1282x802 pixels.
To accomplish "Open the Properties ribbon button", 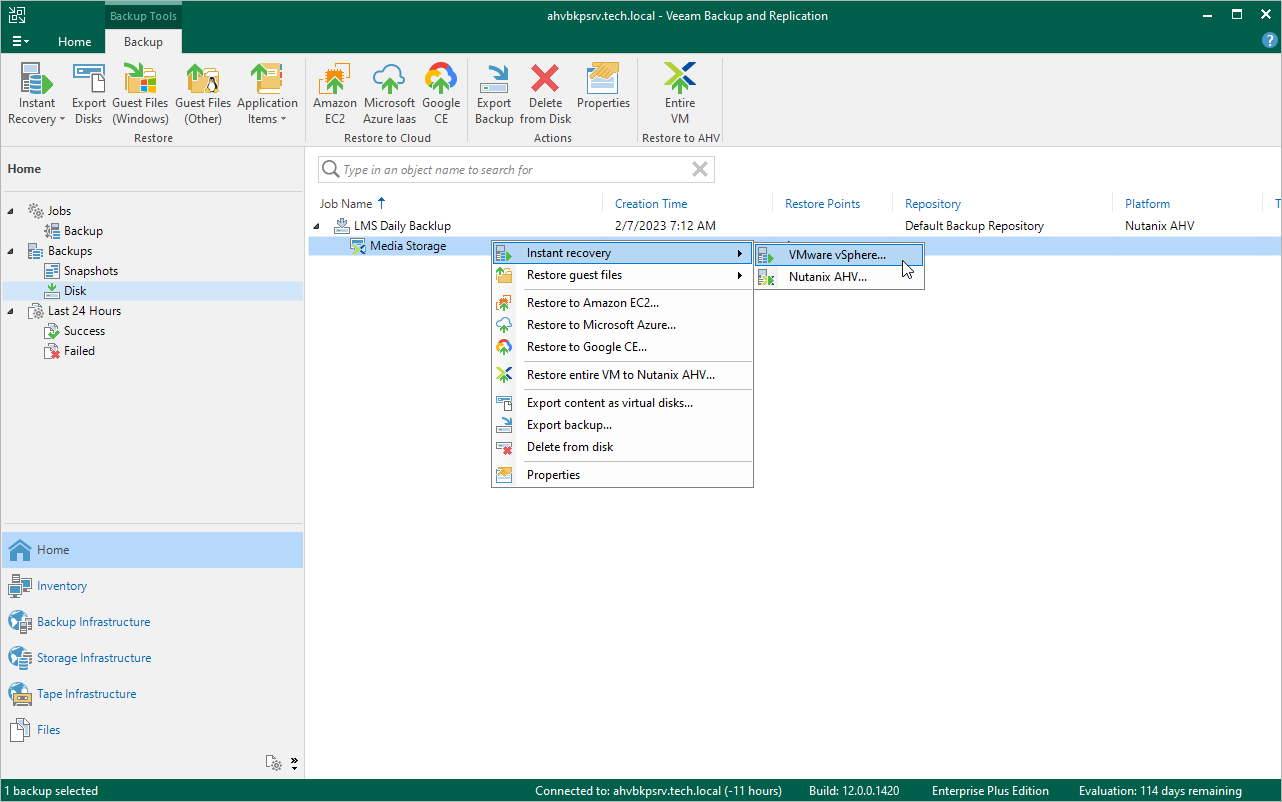I will 603,87.
